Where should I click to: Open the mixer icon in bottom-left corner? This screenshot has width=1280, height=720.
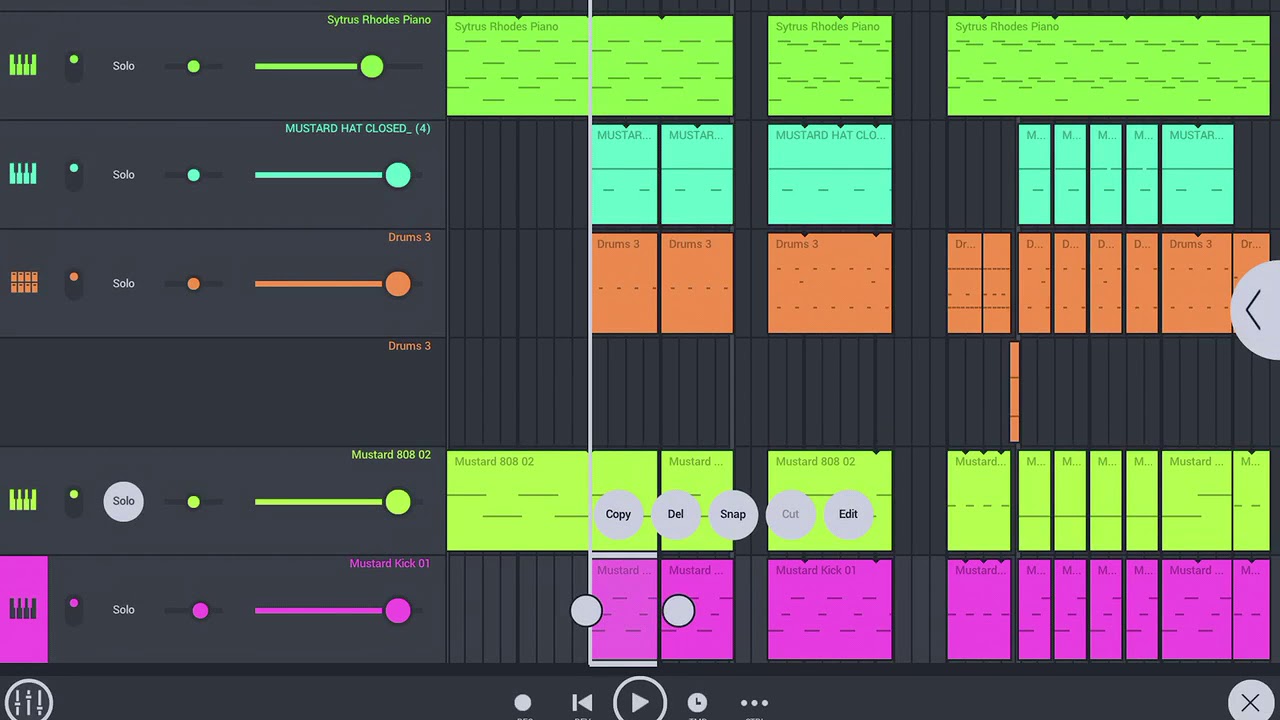pyautogui.click(x=28, y=701)
